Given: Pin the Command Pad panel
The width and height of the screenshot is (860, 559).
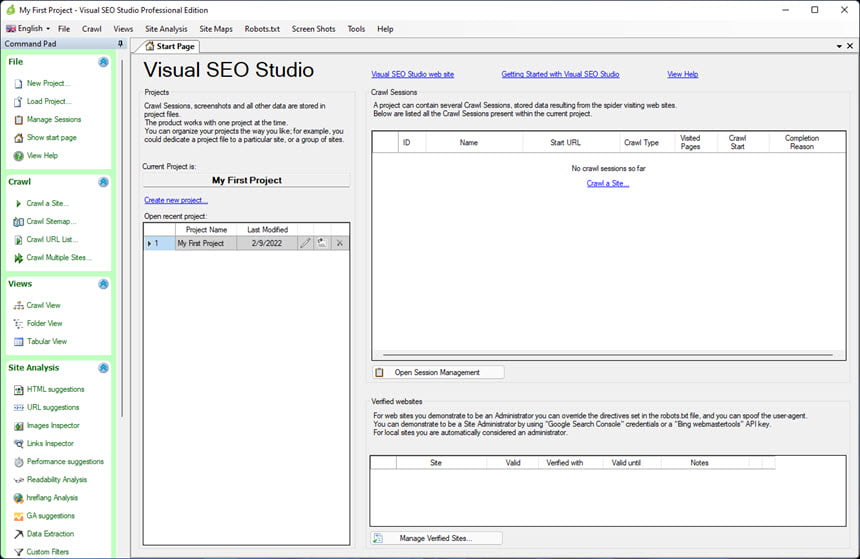Looking at the screenshot, I should [x=121, y=43].
